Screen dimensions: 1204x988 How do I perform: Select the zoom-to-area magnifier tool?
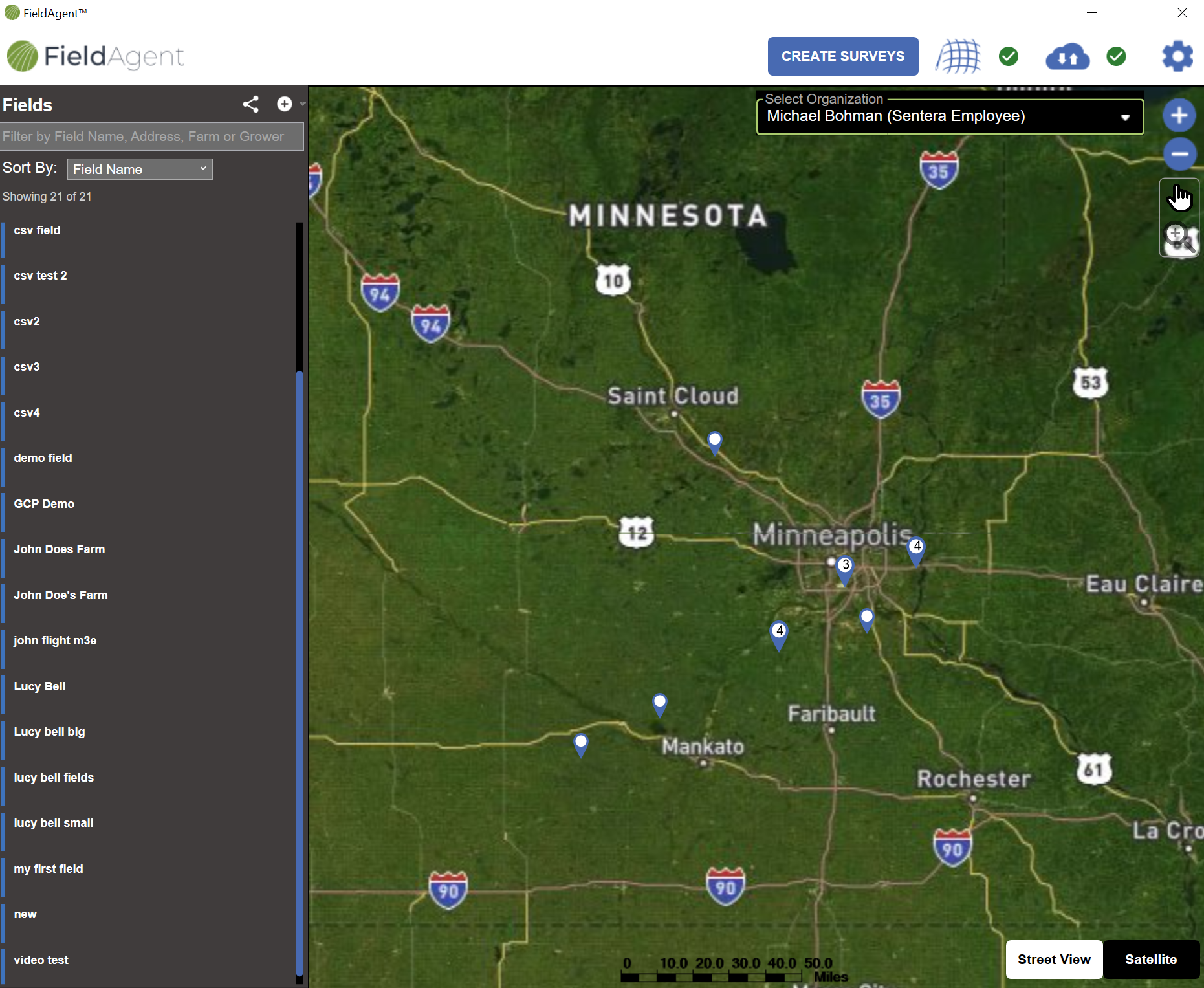point(1179,237)
